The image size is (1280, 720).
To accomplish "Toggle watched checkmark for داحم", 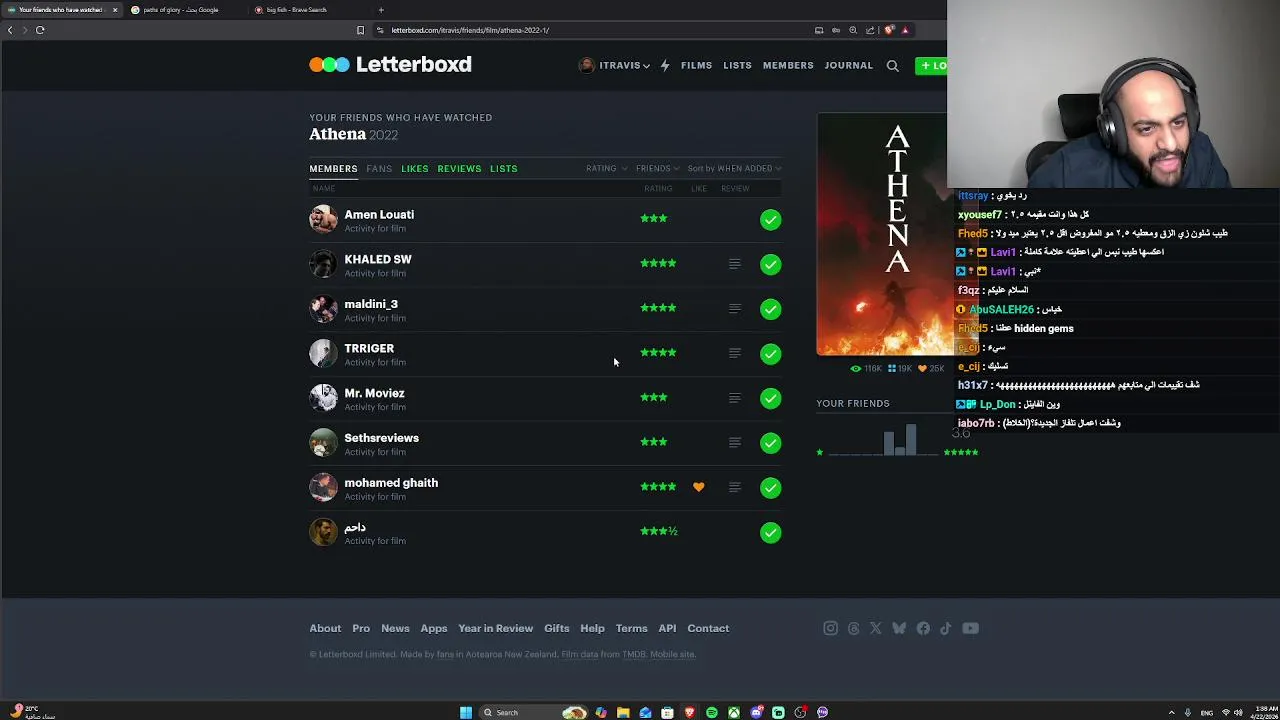I will [x=770, y=532].
